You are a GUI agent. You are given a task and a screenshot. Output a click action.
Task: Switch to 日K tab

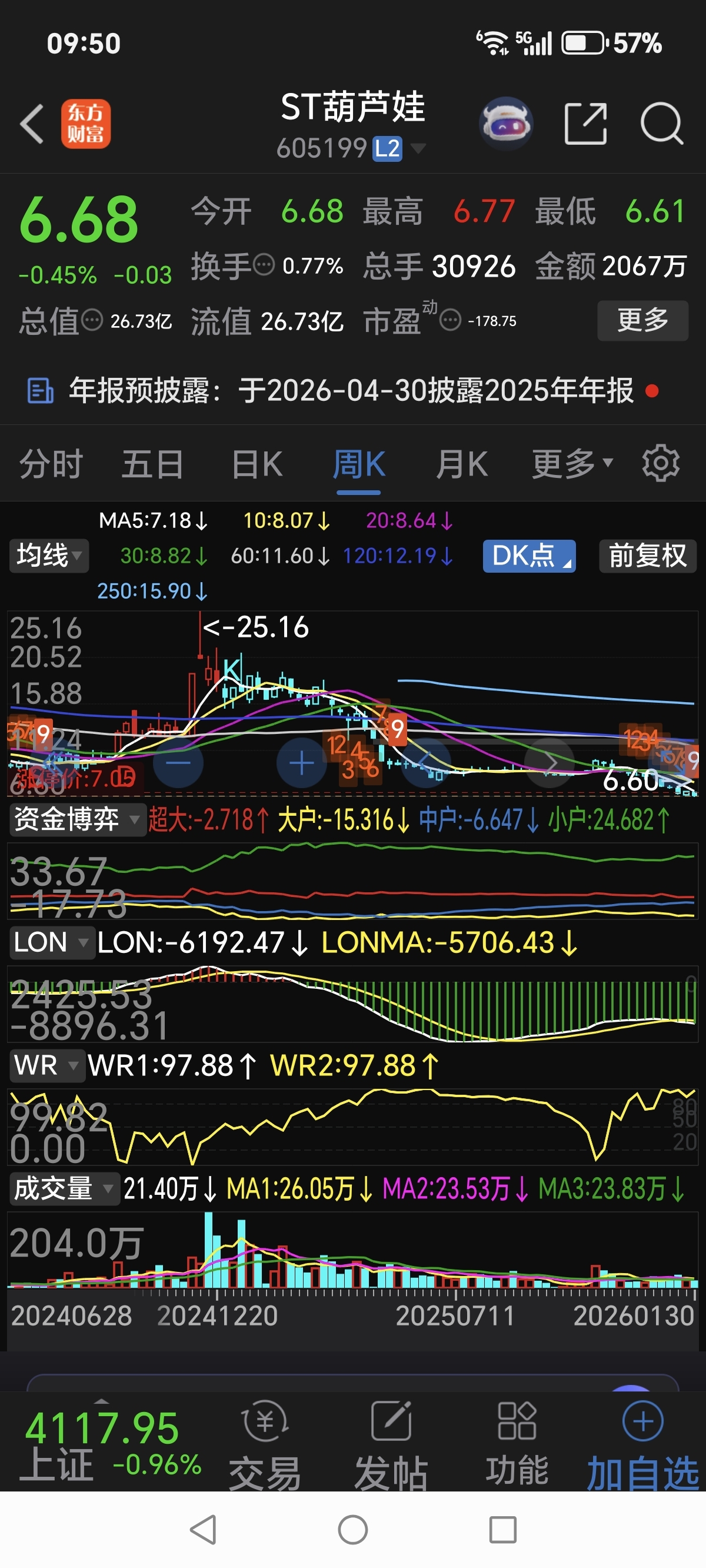257,464
